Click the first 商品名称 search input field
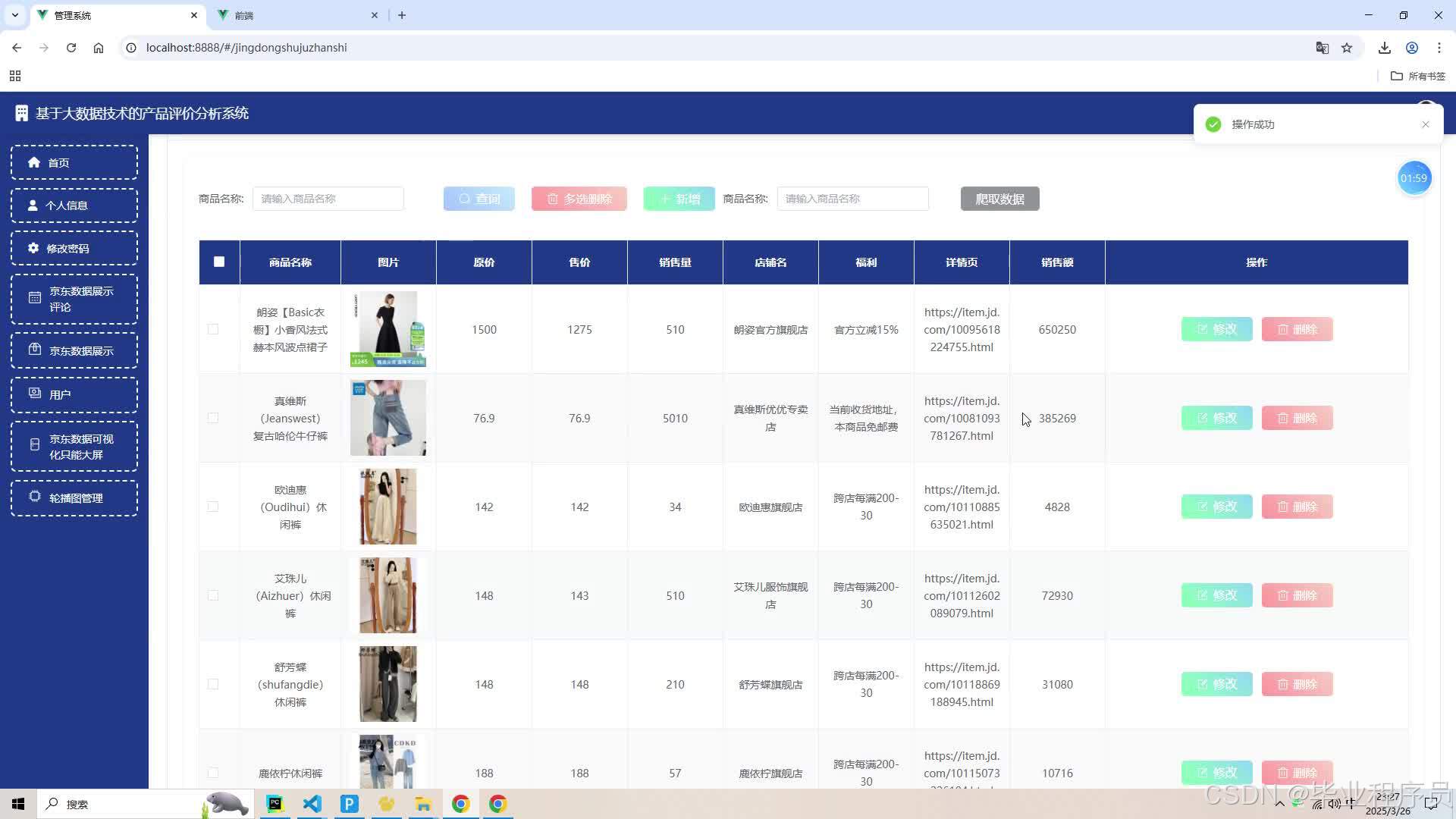The width and height of the screenshot is (1456, 819). pos(328,199)
